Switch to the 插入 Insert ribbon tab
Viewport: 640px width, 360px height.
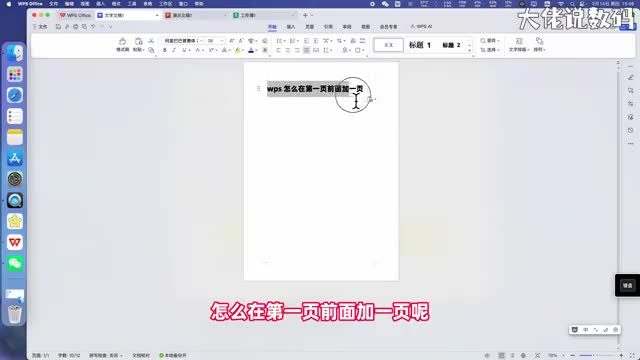tap(291, 27)
